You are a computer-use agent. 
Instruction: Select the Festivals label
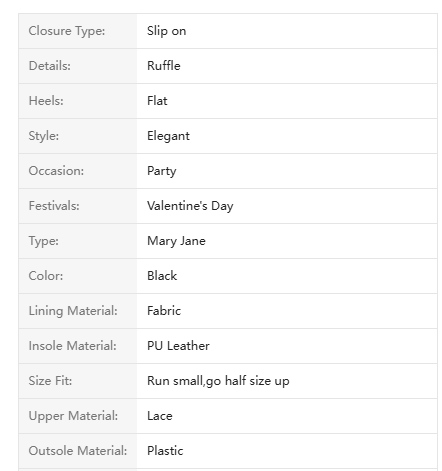54,206
